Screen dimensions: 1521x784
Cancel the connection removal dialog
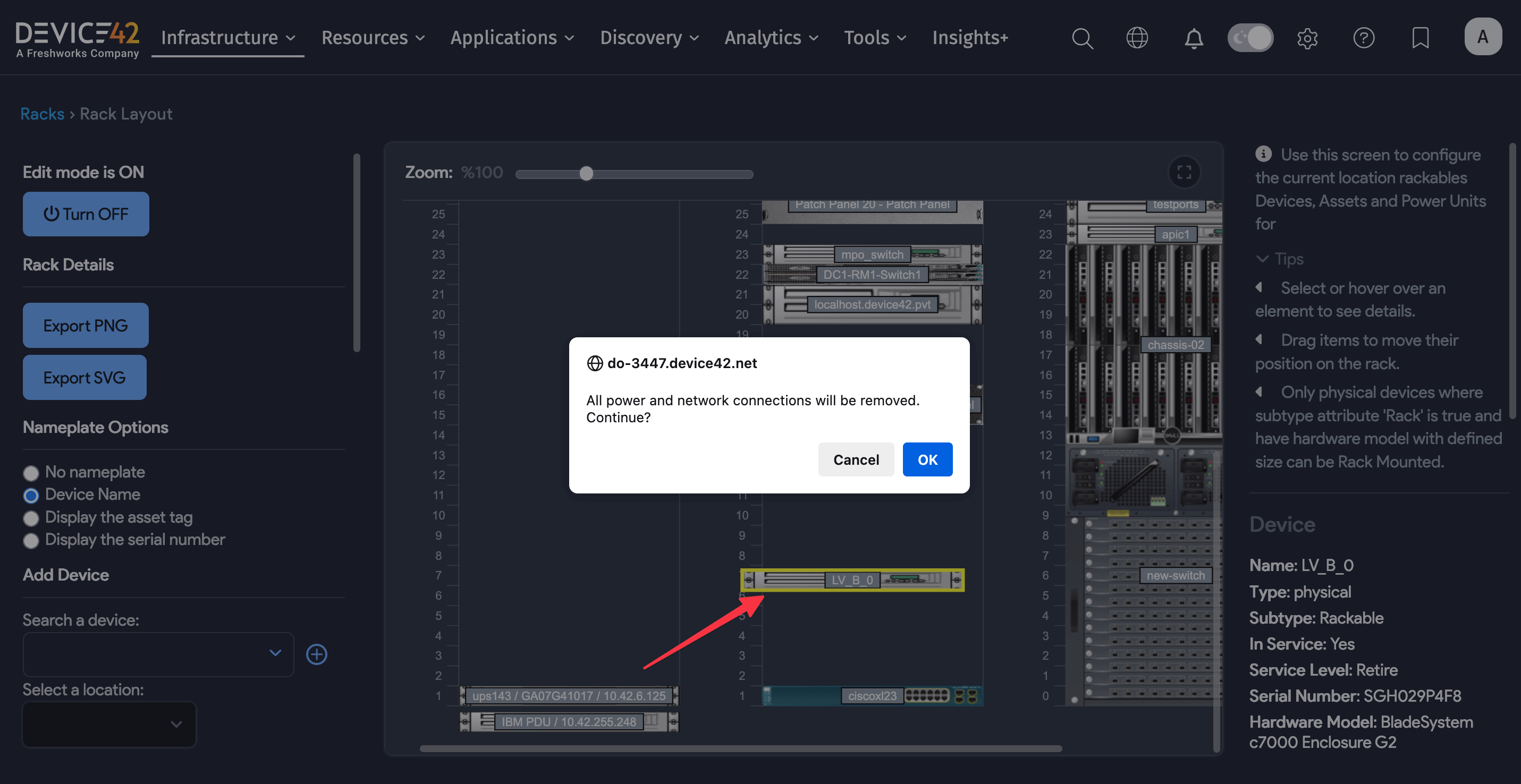click(x=856, y=459)
